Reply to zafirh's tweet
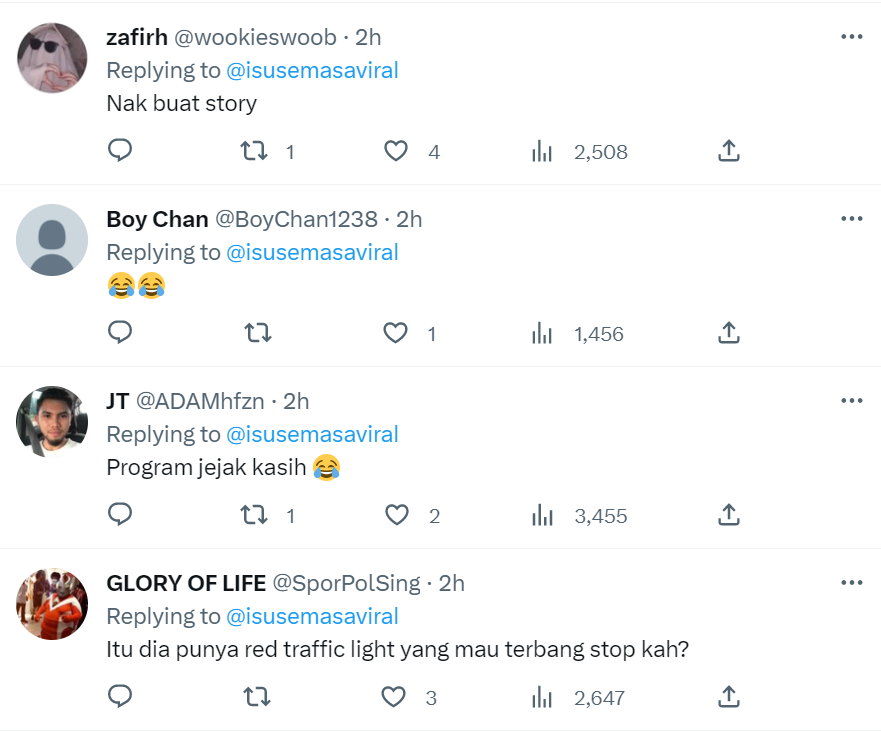 tap(120, 151)
